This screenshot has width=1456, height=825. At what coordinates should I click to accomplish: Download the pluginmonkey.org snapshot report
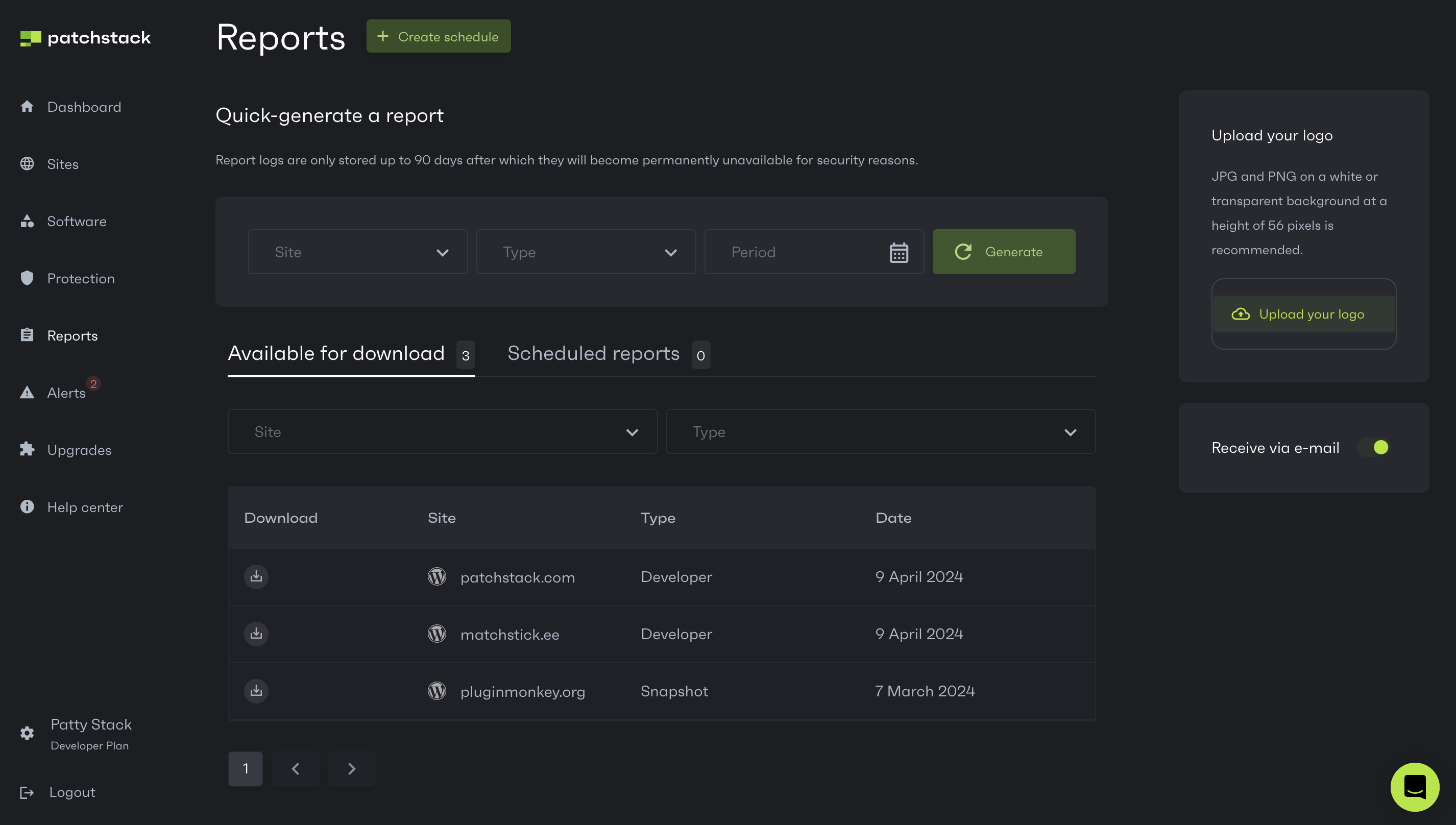click(x=256, y=691)
